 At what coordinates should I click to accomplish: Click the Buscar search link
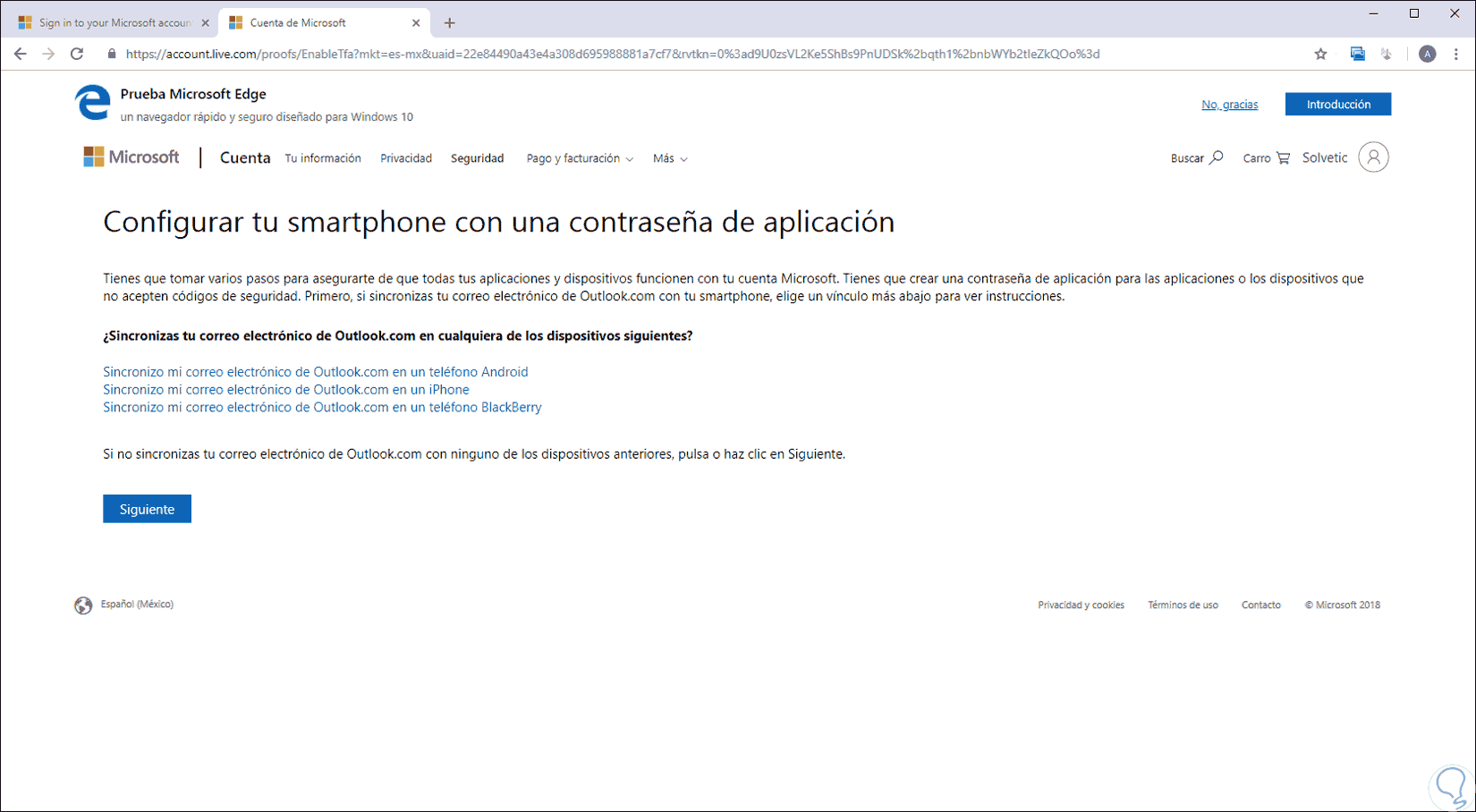pos(1187,158)
